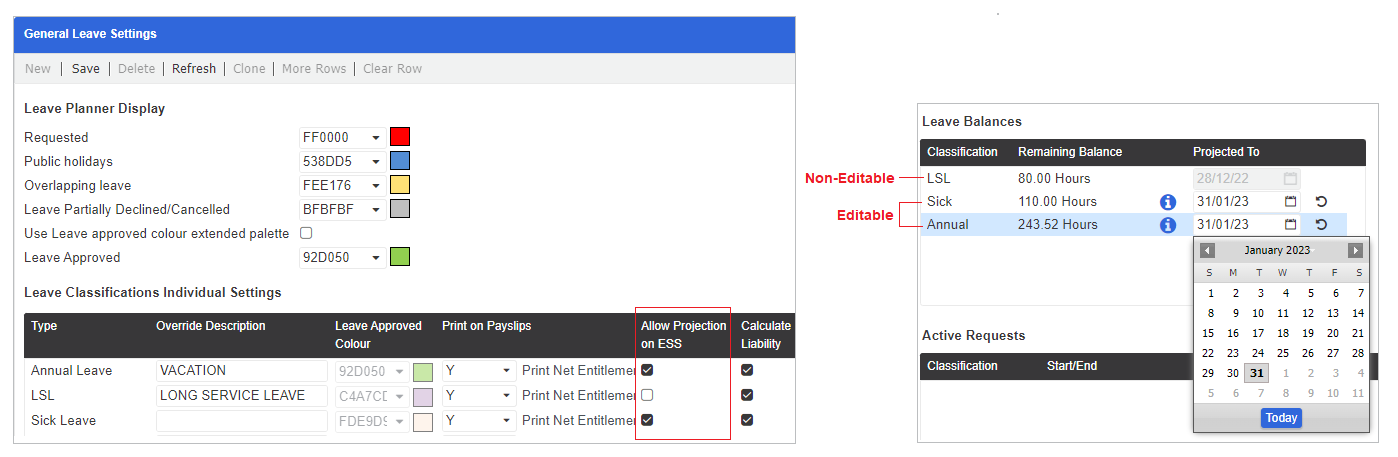Click Save in the toolbar
The height and width of the screenshot is (457, 1398).
86,69
